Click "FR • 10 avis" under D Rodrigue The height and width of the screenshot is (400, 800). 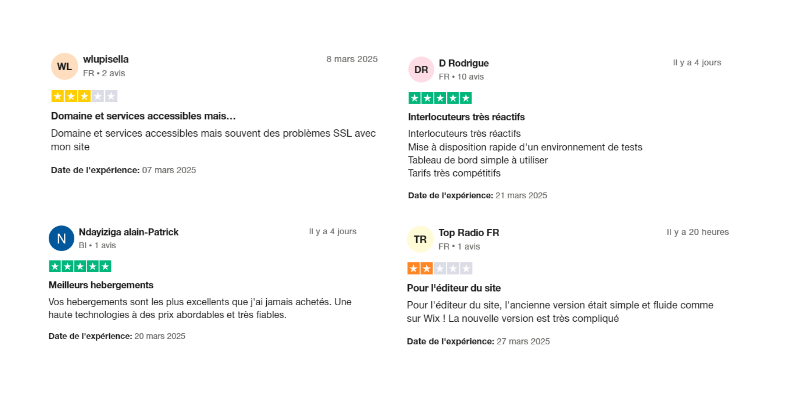[x=461, y=77]
